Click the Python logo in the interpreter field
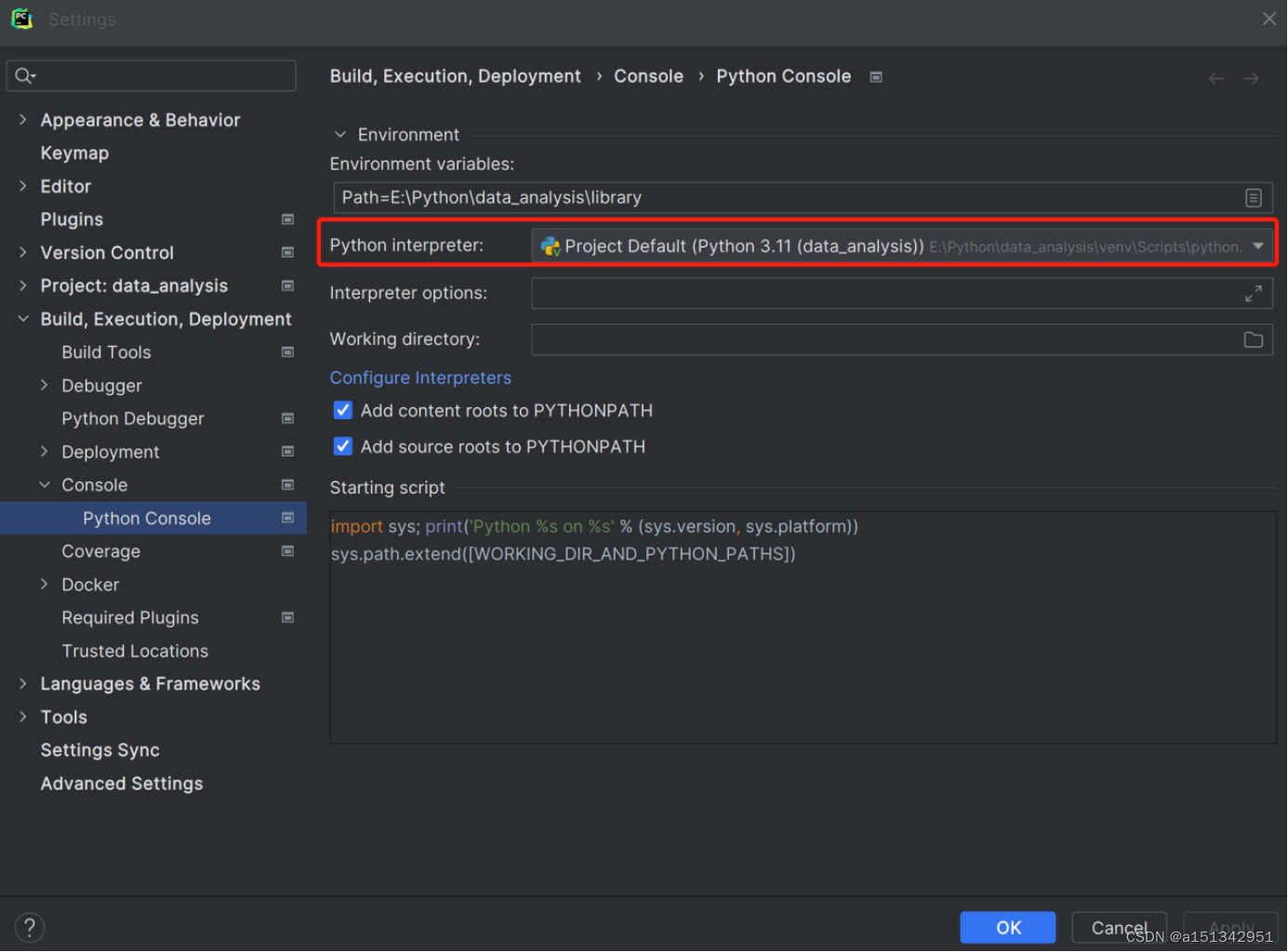 pos(550,246)
